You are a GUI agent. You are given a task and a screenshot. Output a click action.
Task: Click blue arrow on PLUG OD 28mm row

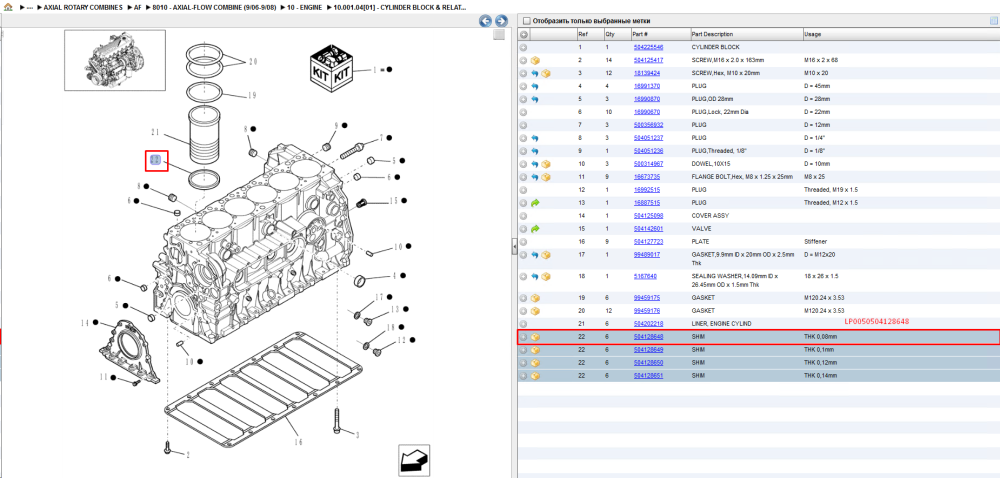(x=535, y=99)
